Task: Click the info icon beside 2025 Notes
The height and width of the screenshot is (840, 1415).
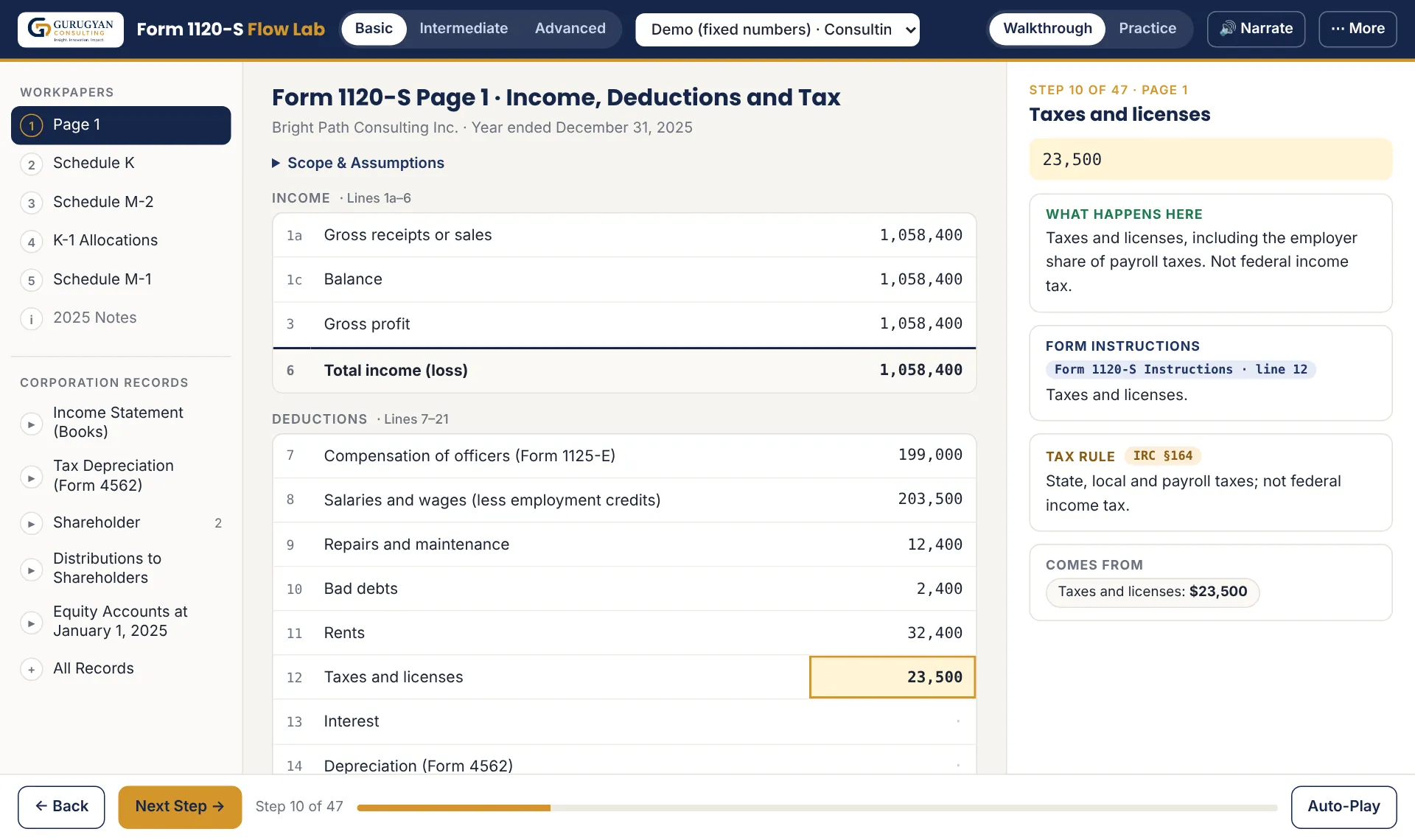Action: pos(31,319)
